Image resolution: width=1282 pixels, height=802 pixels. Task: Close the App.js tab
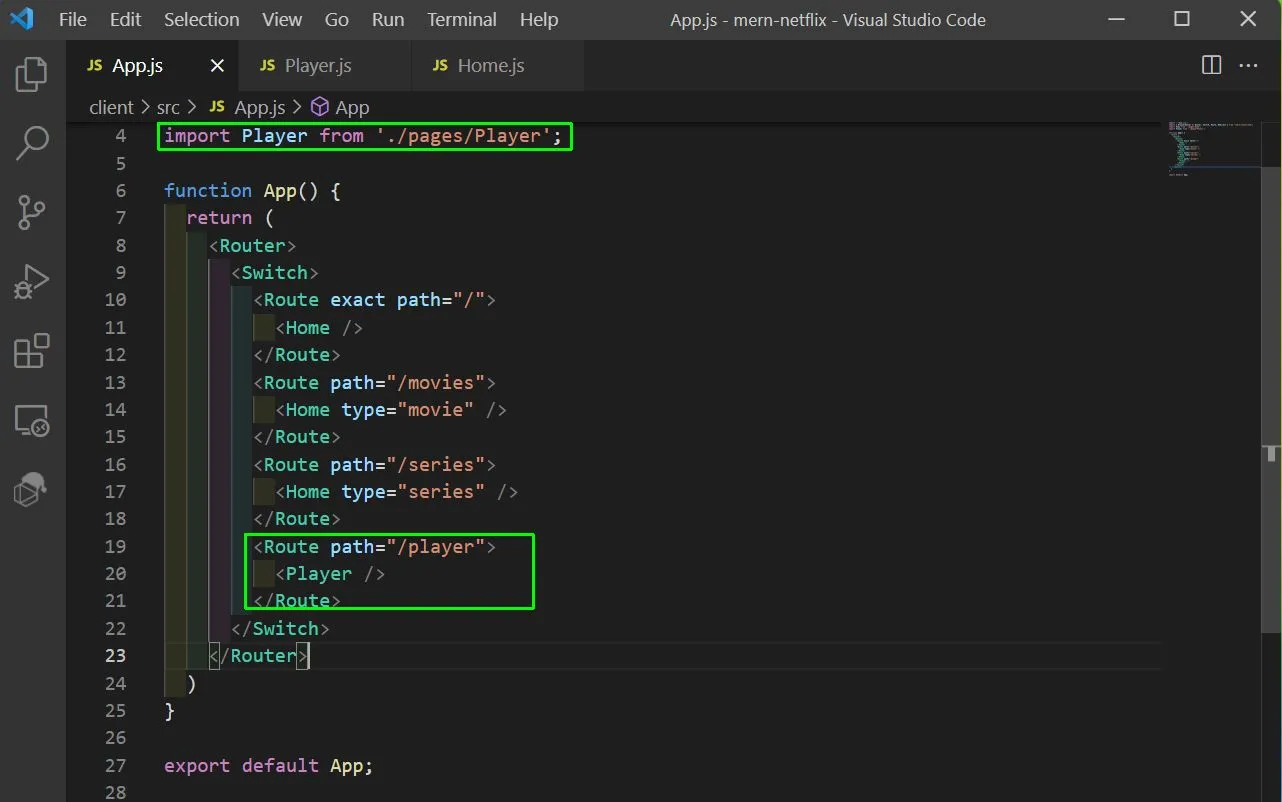click(x=217, y=65)
